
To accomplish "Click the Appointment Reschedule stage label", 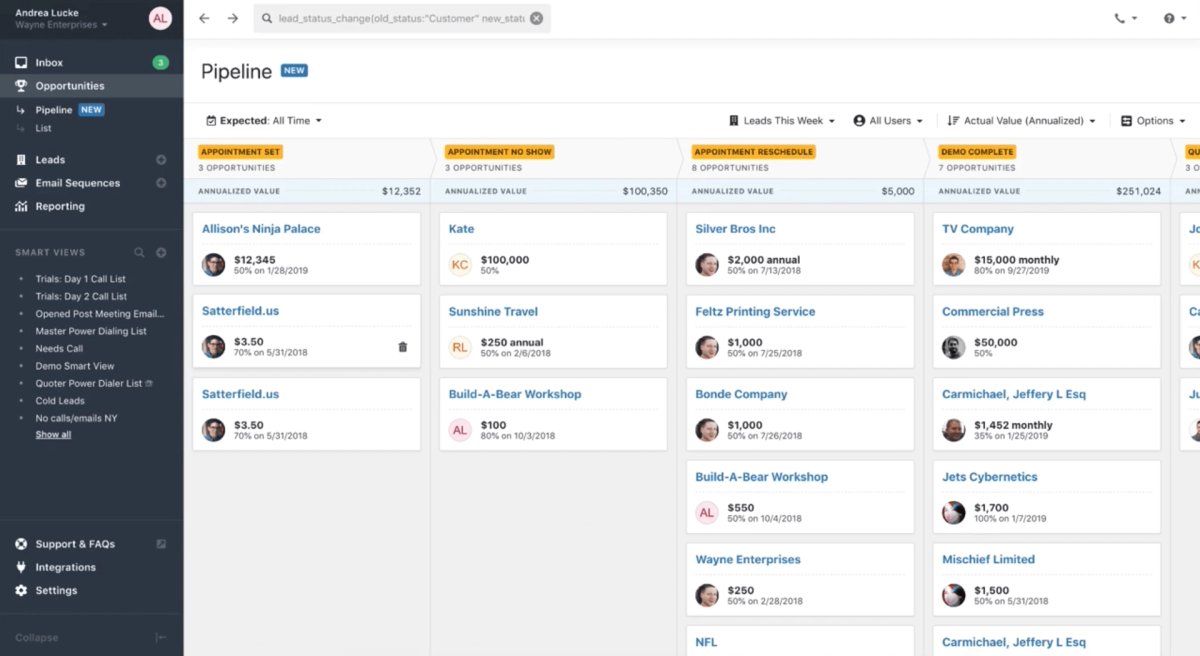I will pyautogui.click(x=753, y=152).
